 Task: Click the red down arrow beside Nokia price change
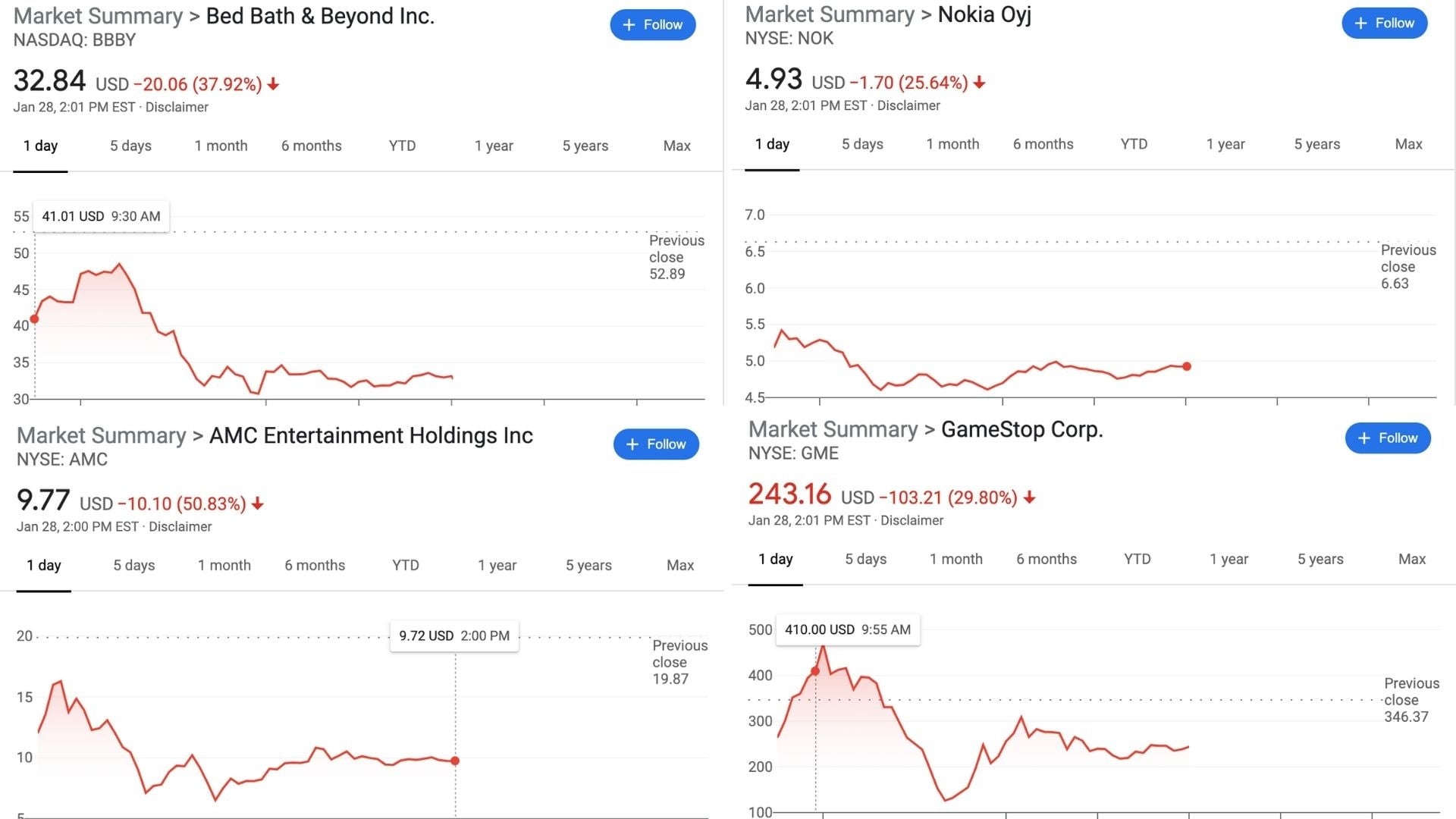coord(980,82)
